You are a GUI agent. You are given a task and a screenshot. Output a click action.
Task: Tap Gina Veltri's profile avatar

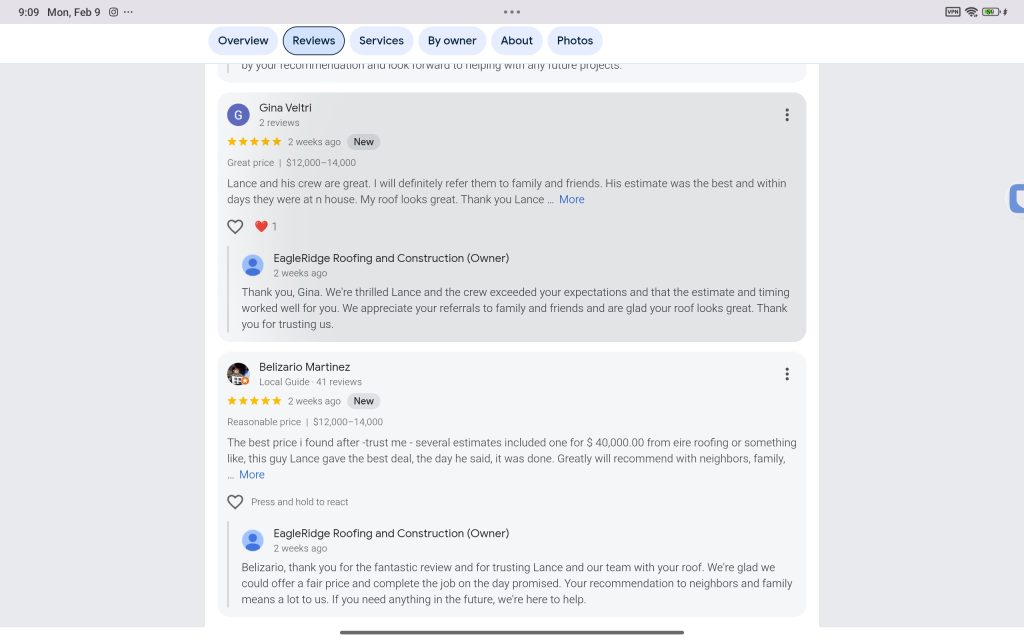[x=238, y=115]
